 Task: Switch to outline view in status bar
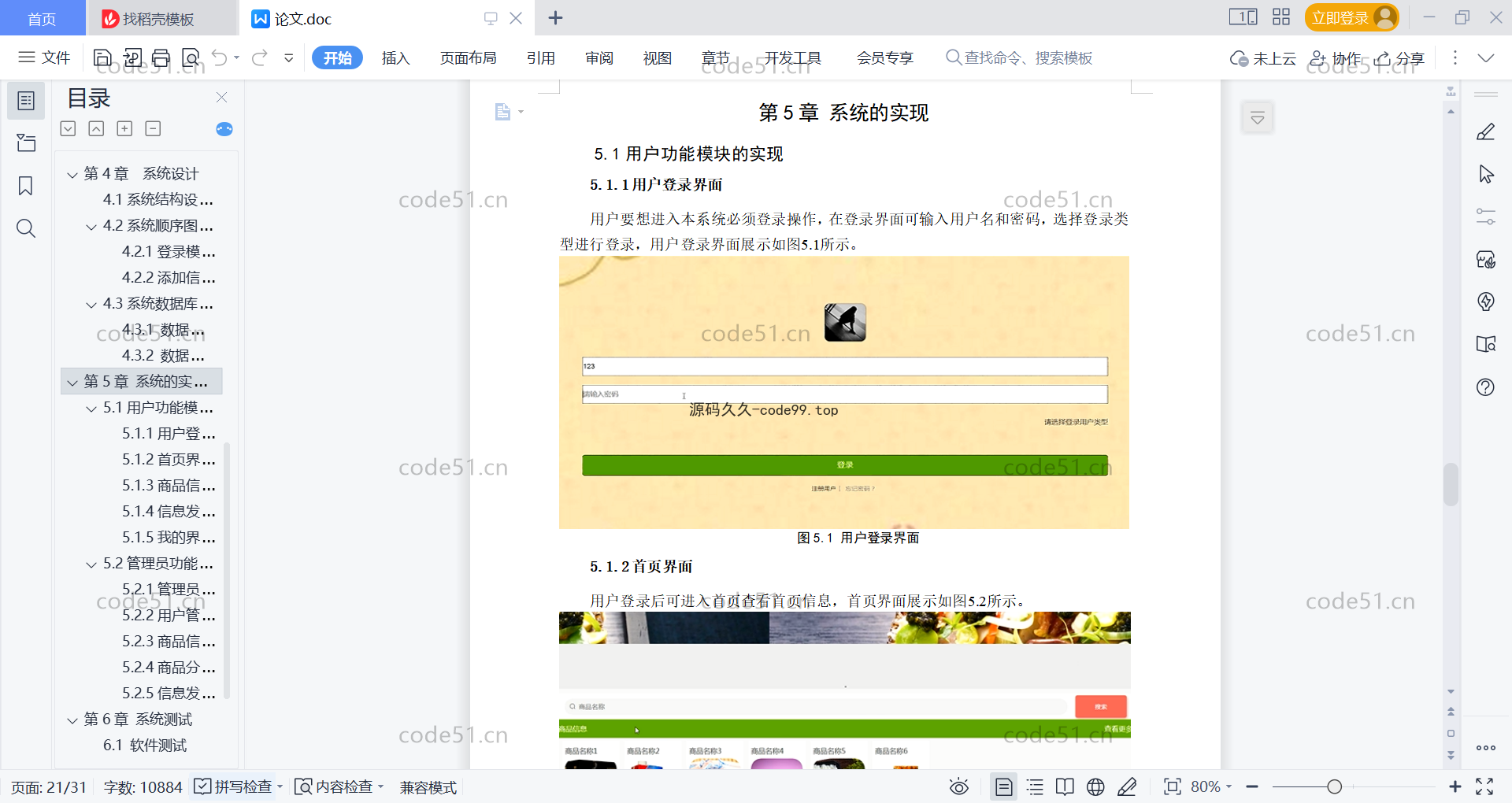(x=1035, y=786)
